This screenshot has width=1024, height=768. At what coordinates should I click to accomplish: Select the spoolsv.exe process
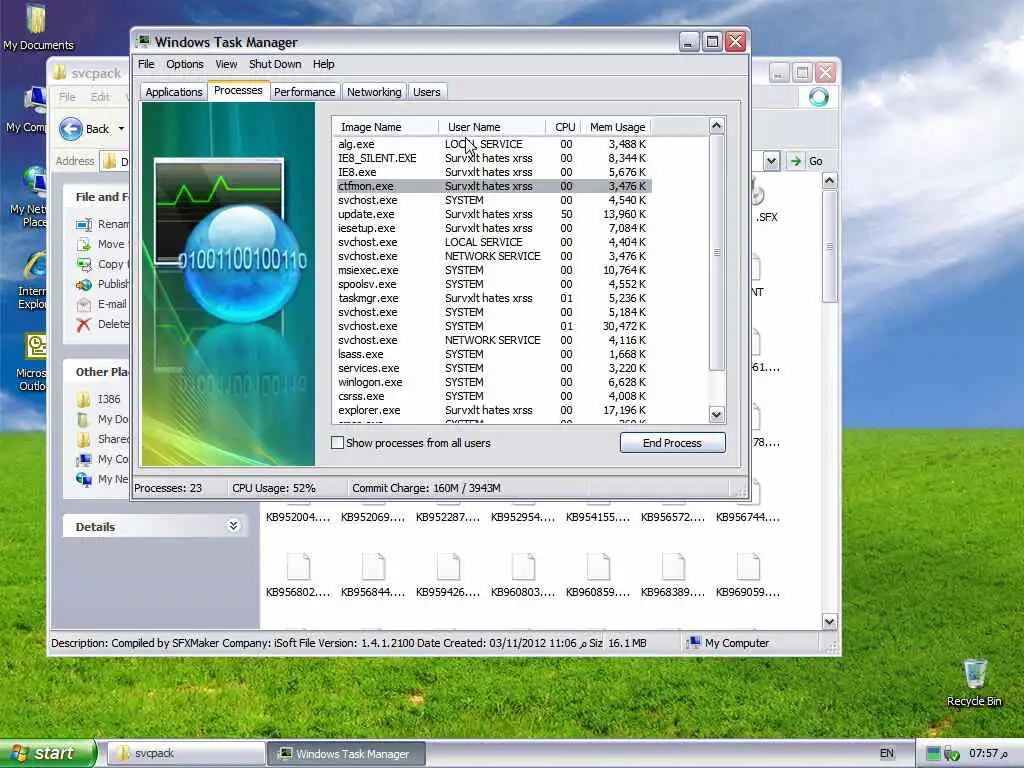point(492,284)
